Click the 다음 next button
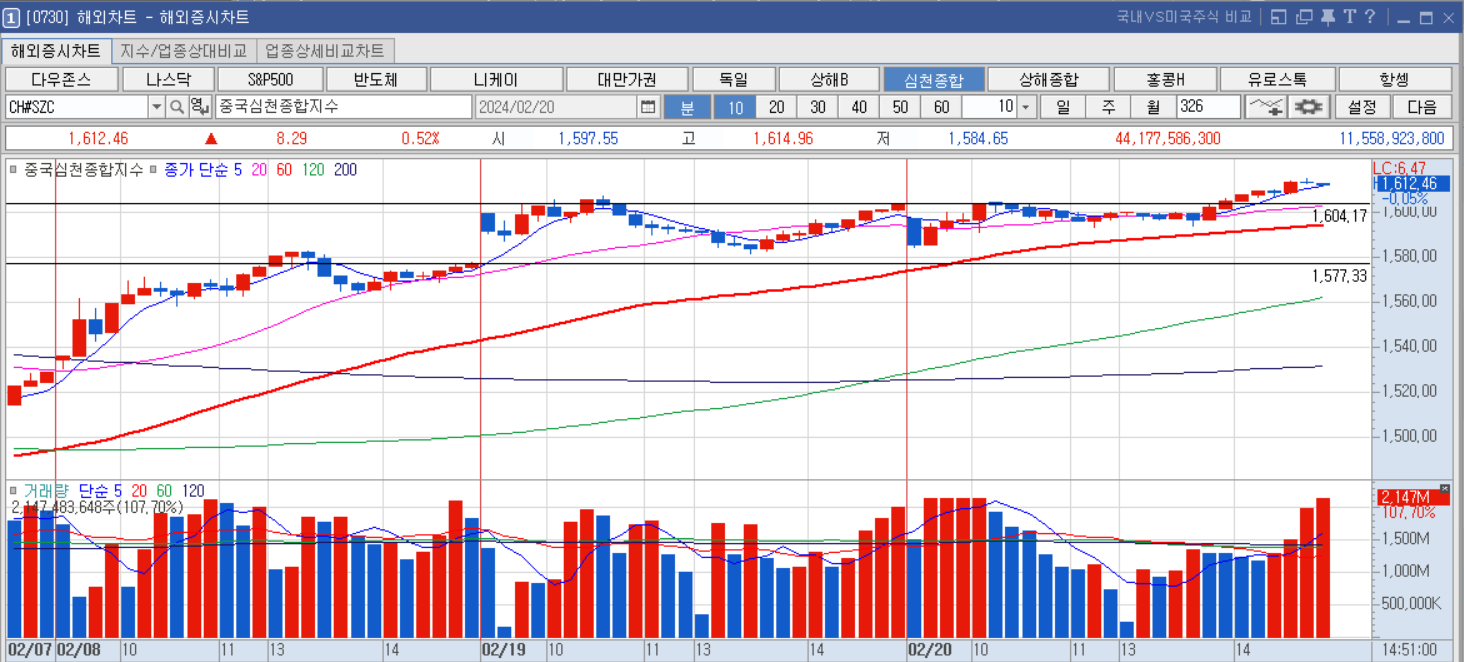This screenshot has width=1464, height=662. pos(1421,107)
